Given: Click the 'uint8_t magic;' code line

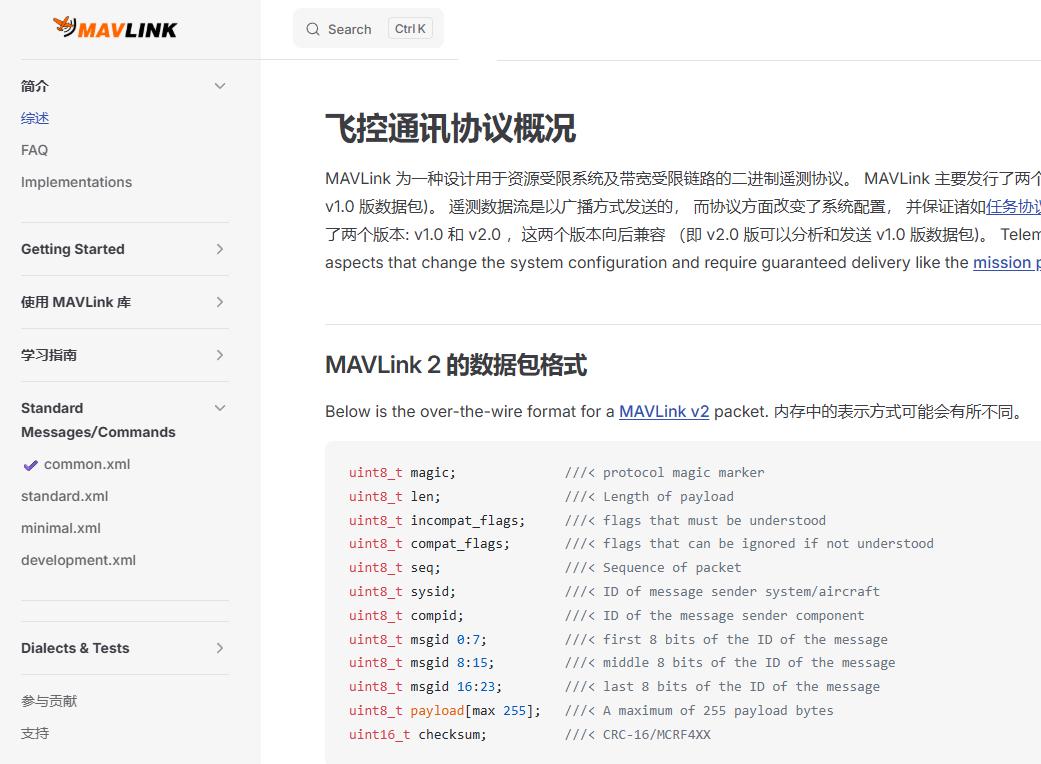Looking at the screenshot, I should pyautogui.click(x=402, y=473).
